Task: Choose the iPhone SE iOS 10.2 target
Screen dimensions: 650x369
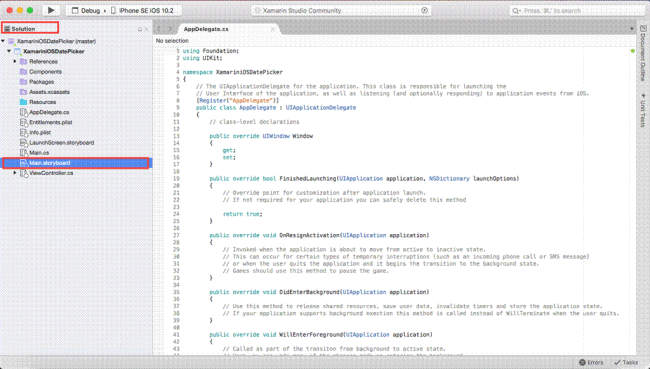Action: pos(142,11)
